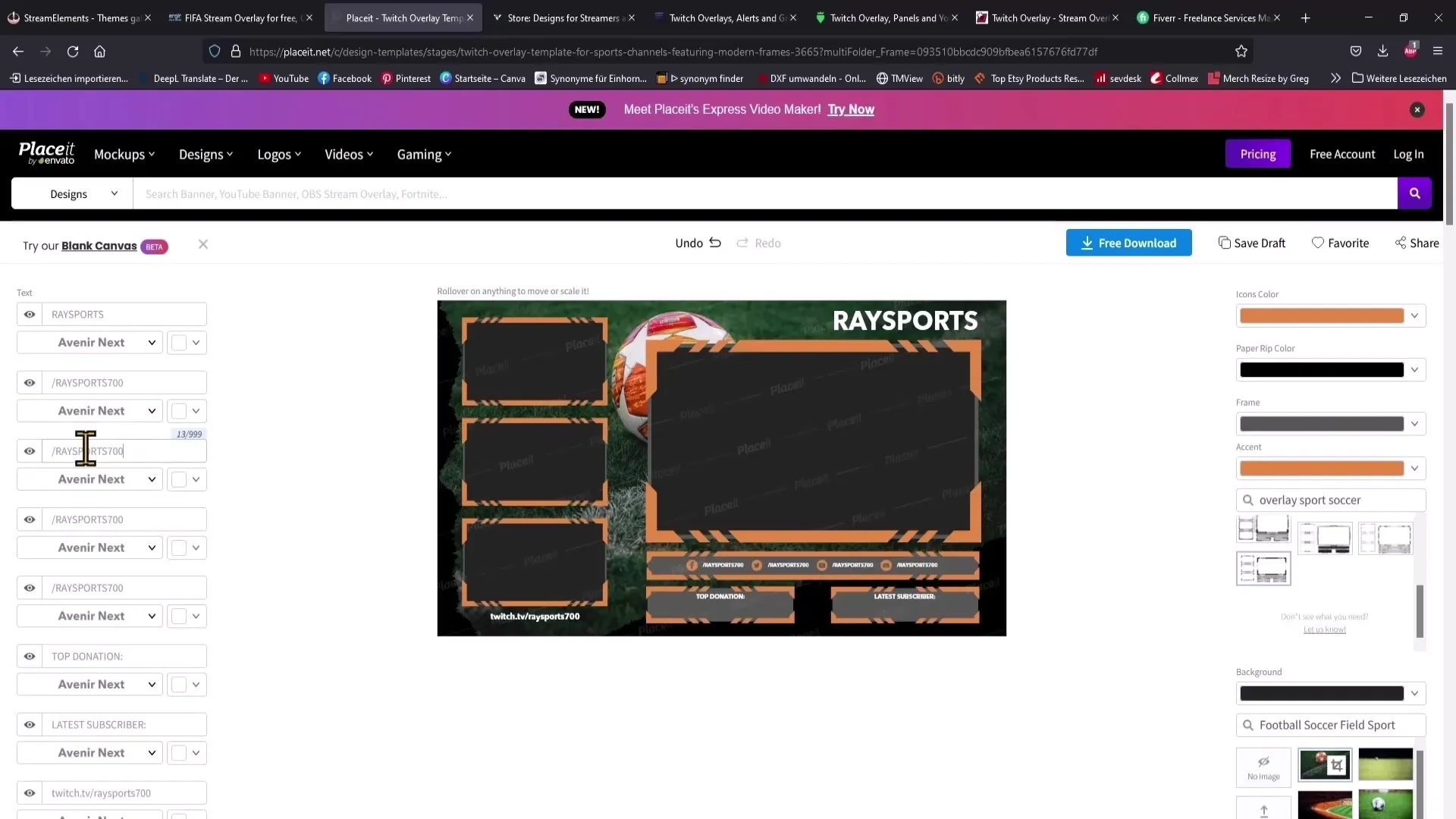The height and width of the screenshot is (819, 1456).
Task: Open the Designs navigation menu
Action: (x=206, y=154)
